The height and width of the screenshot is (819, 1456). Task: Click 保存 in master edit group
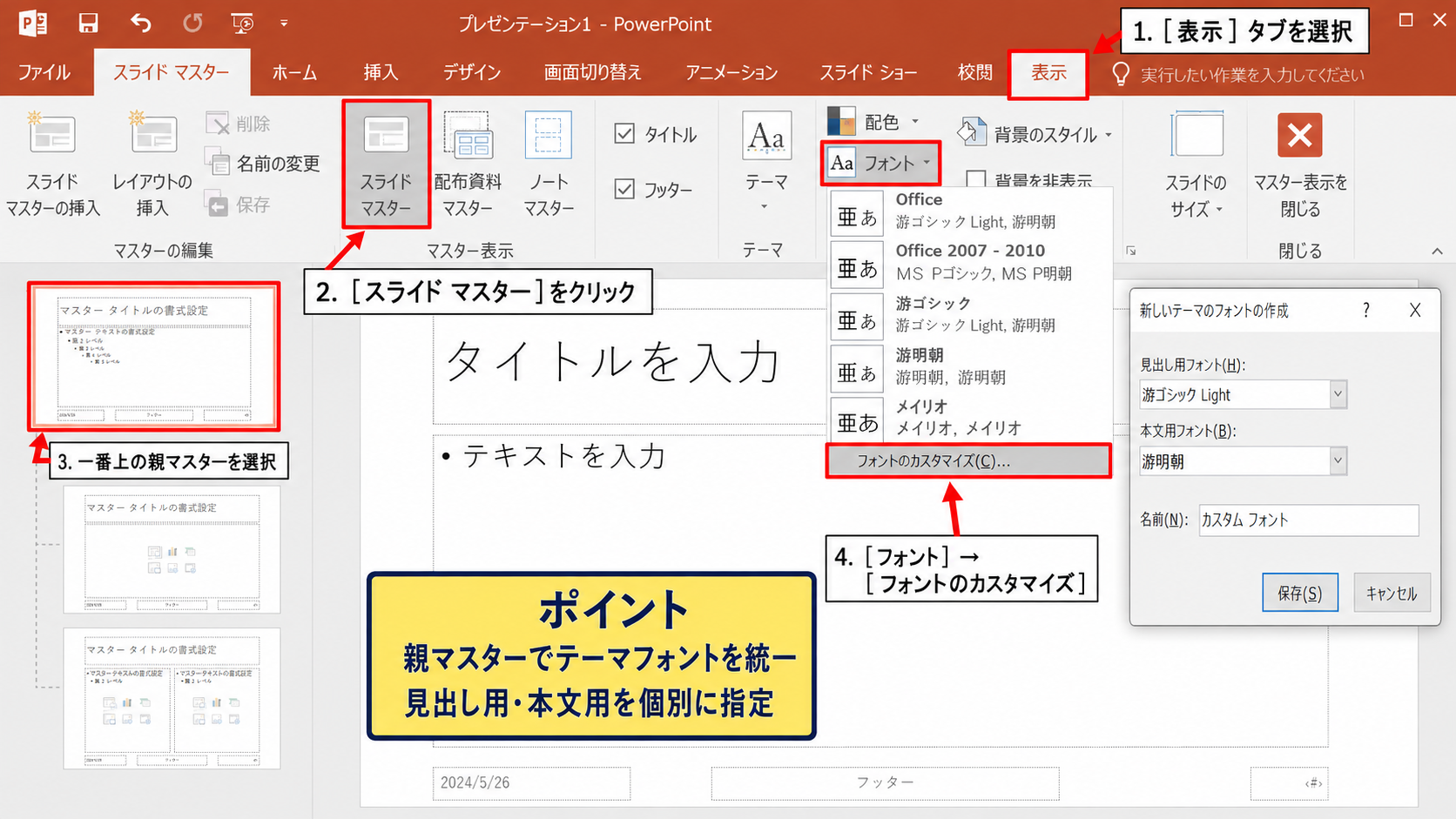pyautogui.click(x=239, y=205)
